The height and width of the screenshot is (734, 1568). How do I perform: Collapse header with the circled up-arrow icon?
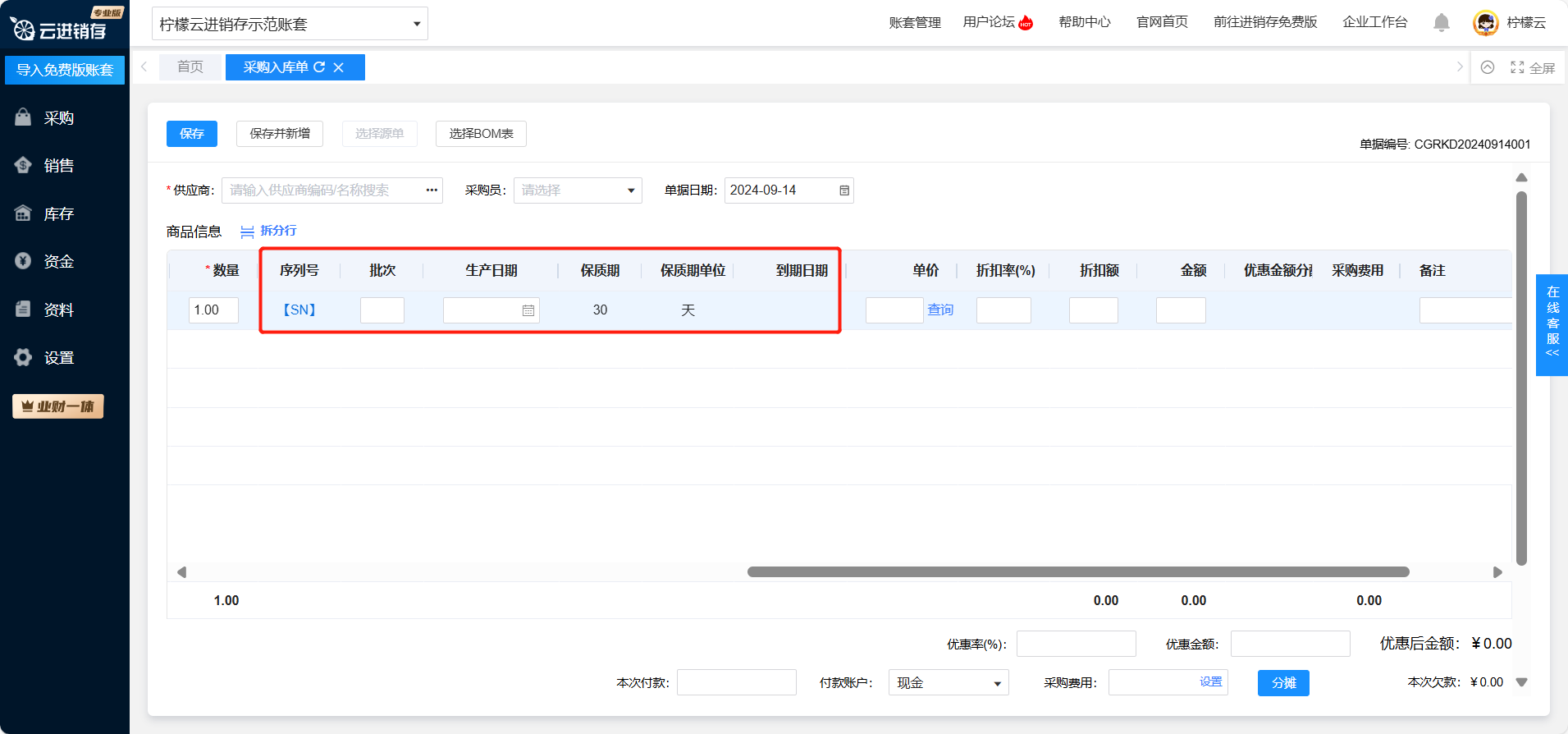click(1488, 67)
